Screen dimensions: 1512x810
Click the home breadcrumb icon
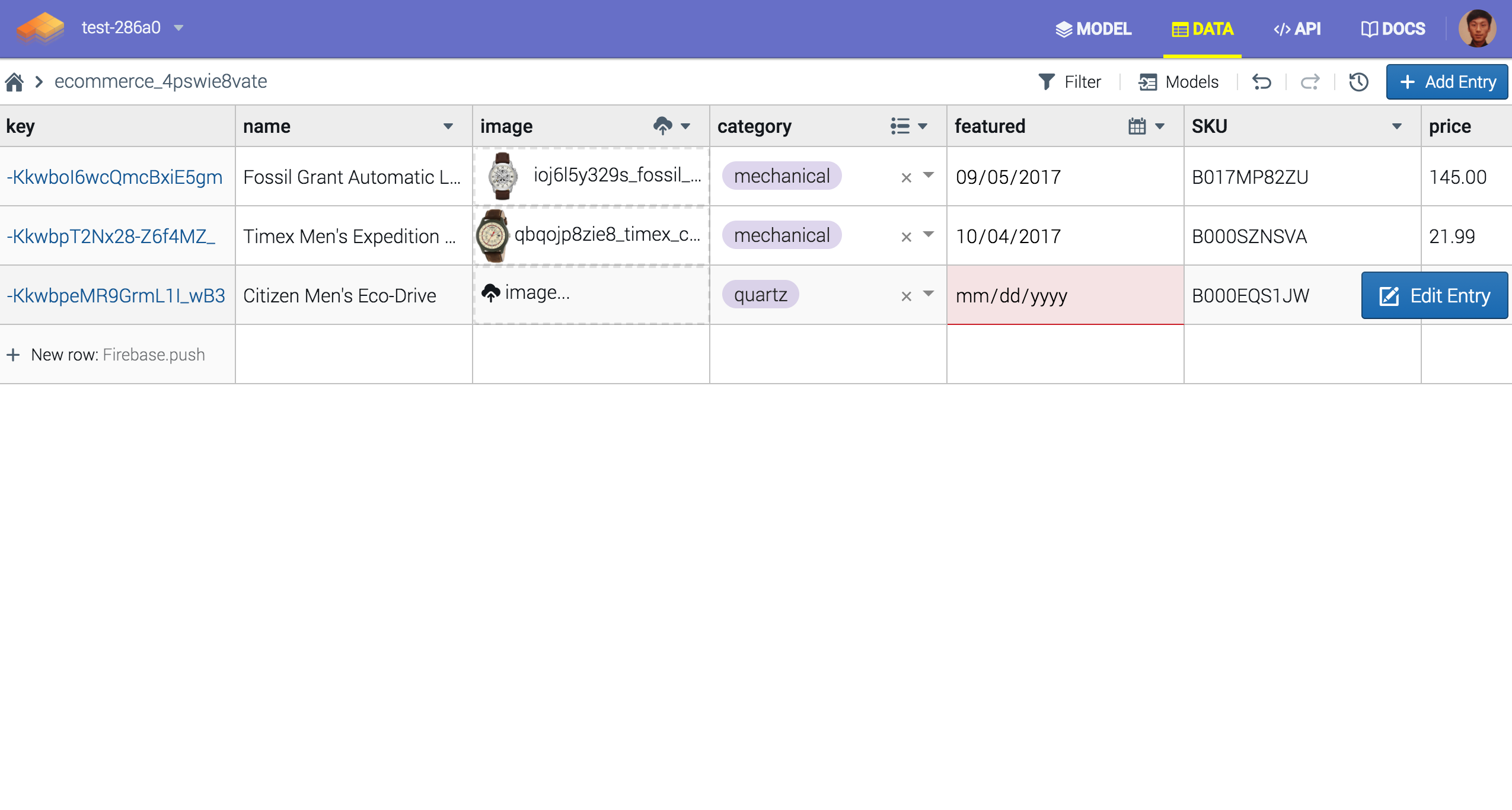pos(15,81)
